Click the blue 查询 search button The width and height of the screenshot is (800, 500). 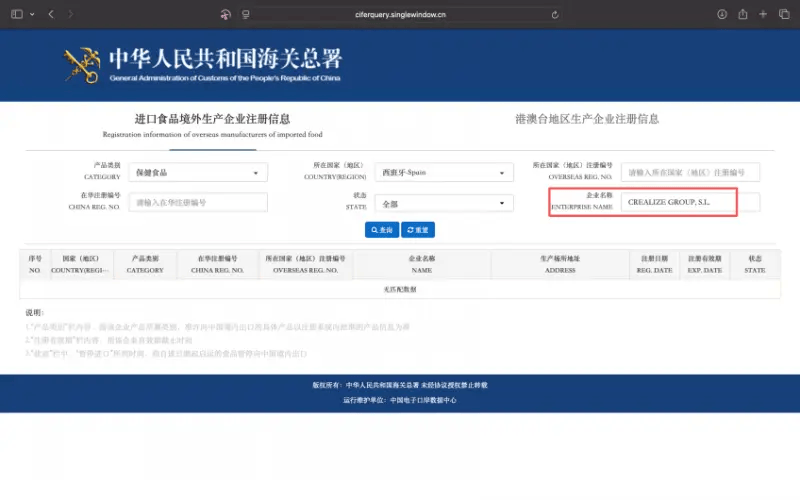pyautogui.click(x=381, y=230)
